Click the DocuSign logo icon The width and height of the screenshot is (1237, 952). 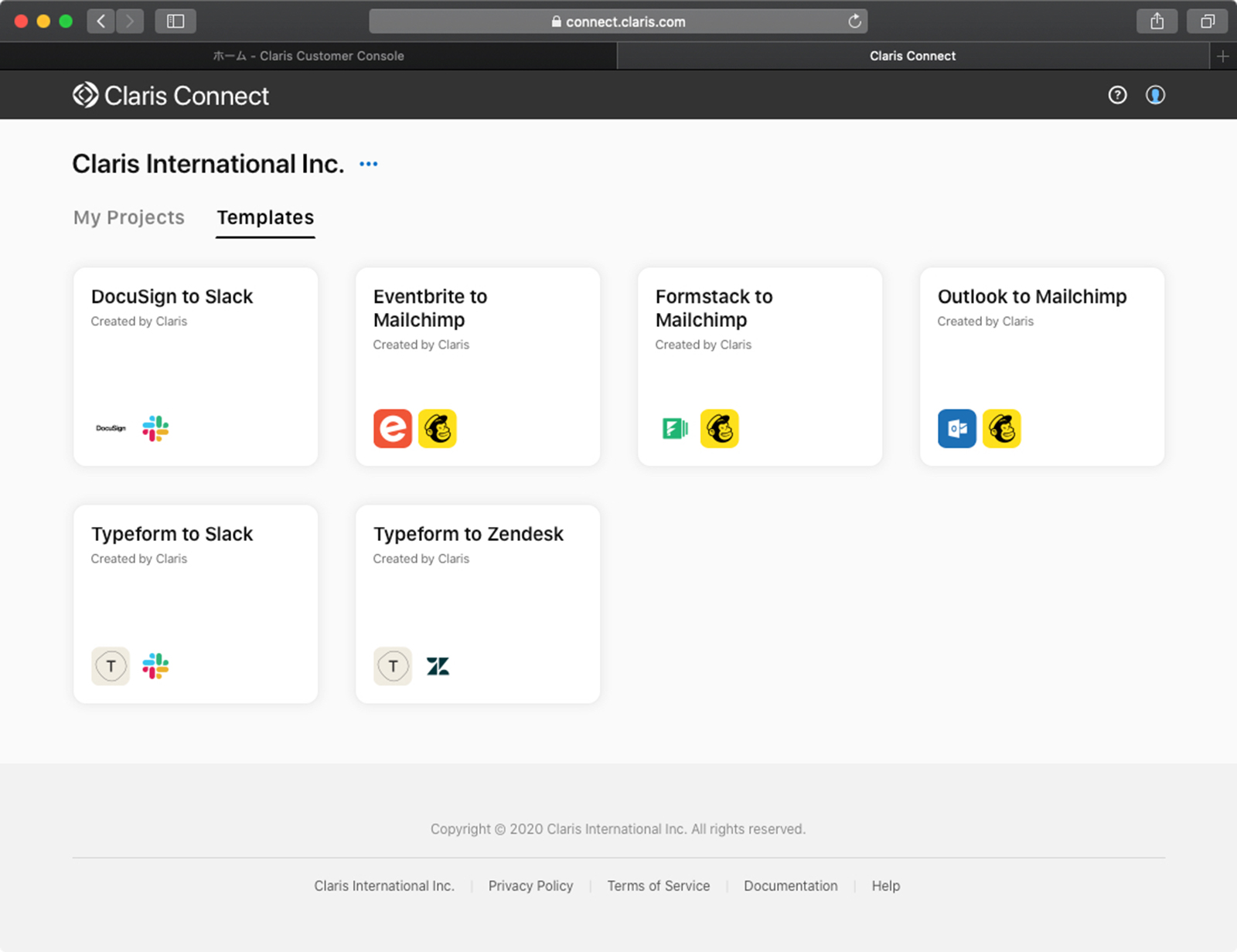(x=111, y=428)
